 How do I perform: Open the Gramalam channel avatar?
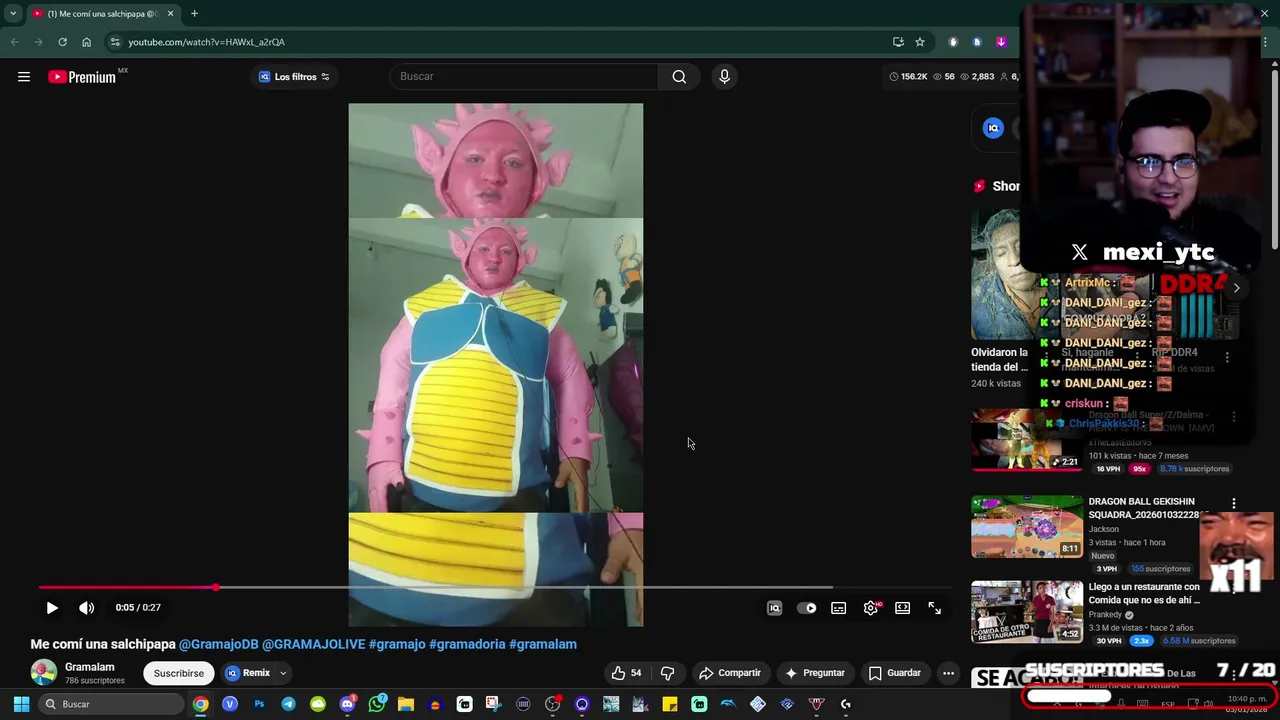point(44,673)
